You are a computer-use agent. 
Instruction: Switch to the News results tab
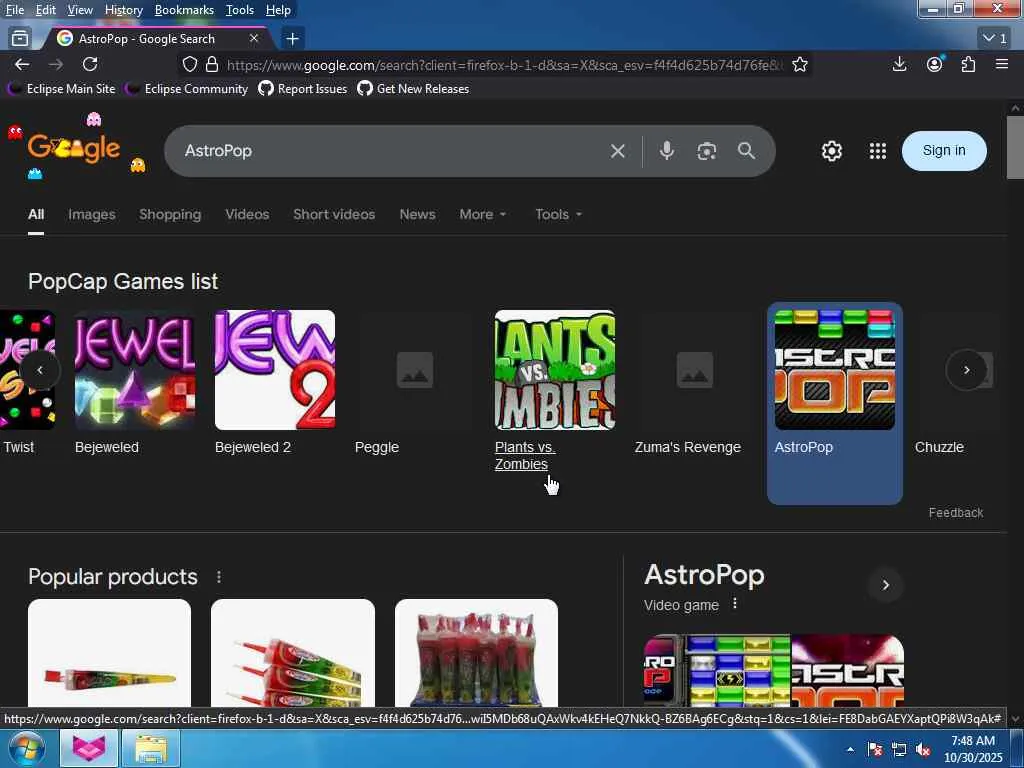(x=417, y=214)
